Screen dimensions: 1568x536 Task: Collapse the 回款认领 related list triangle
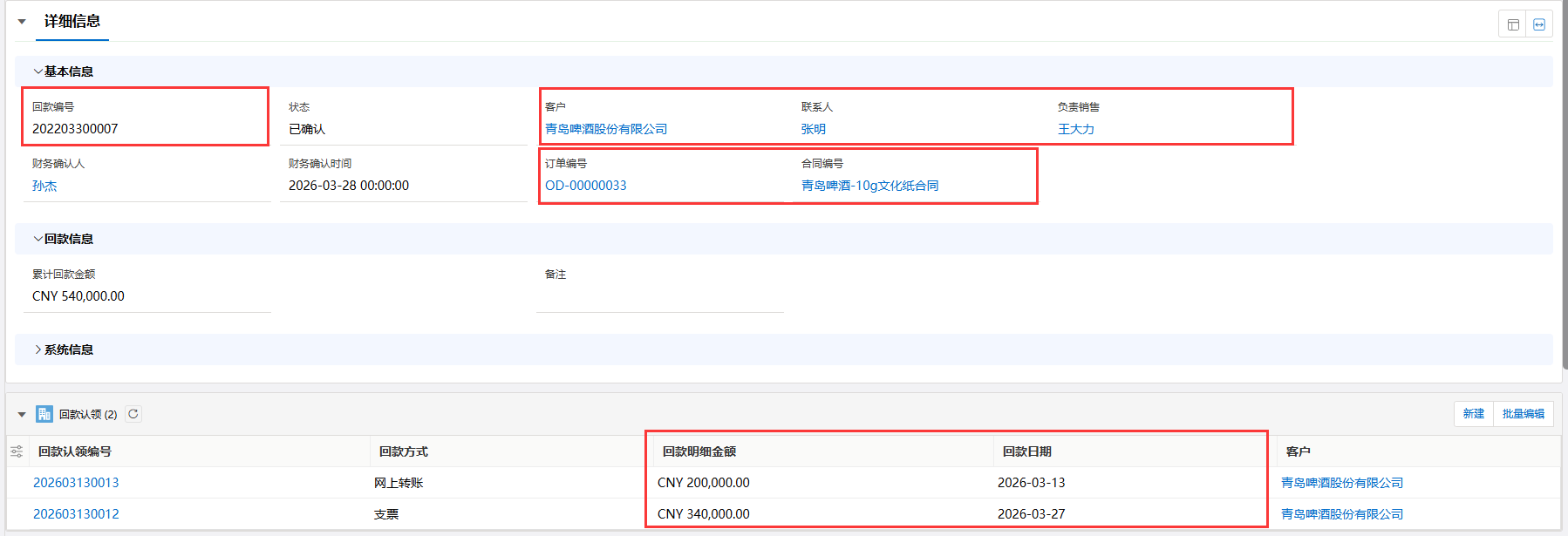[x=22, y=415]
